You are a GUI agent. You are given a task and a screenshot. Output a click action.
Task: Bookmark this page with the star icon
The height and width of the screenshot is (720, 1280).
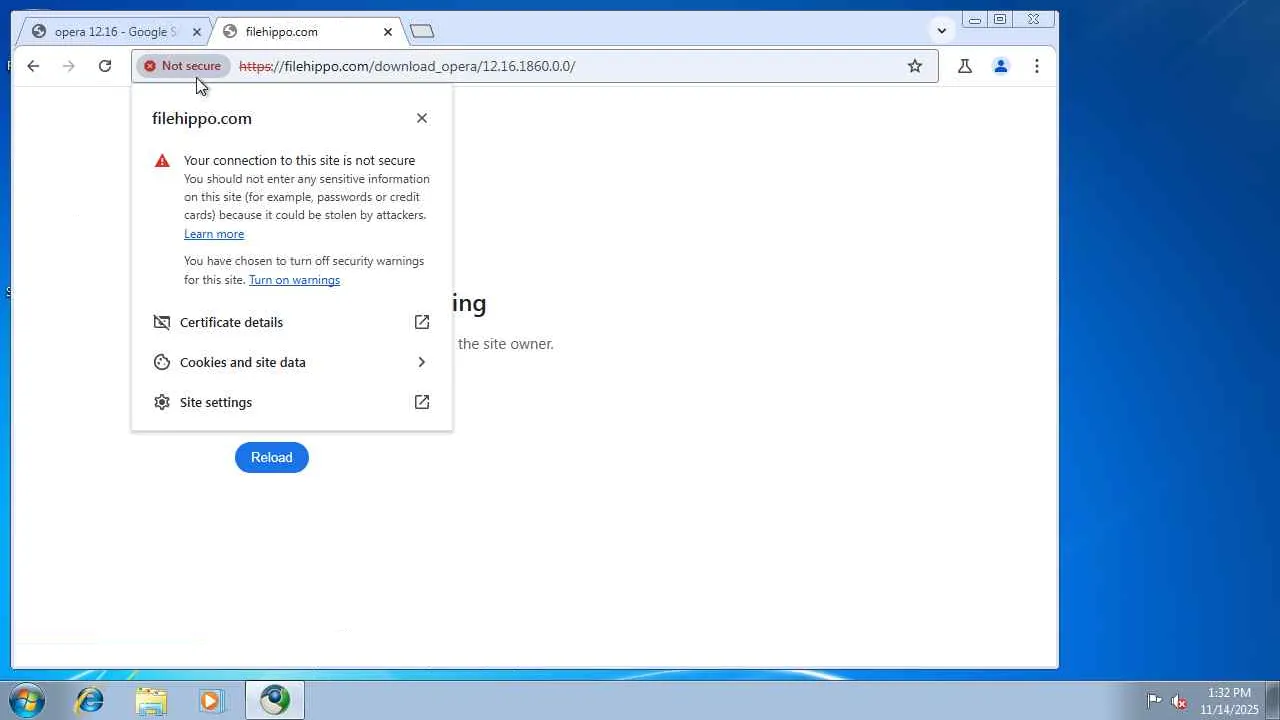tap(915, 66)
